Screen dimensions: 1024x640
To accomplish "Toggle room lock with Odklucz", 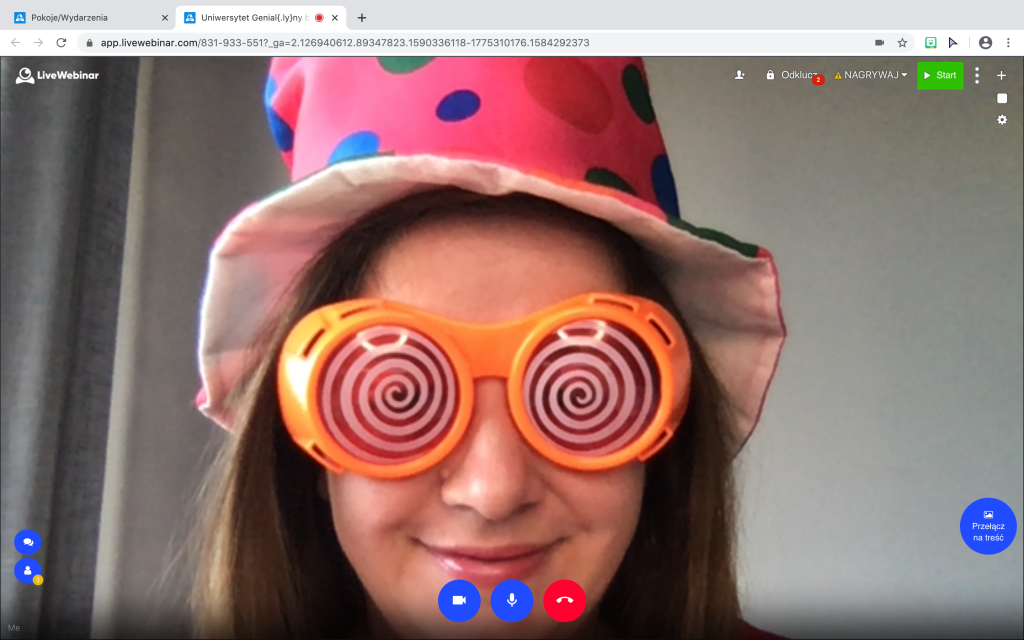I will (792, 75).
